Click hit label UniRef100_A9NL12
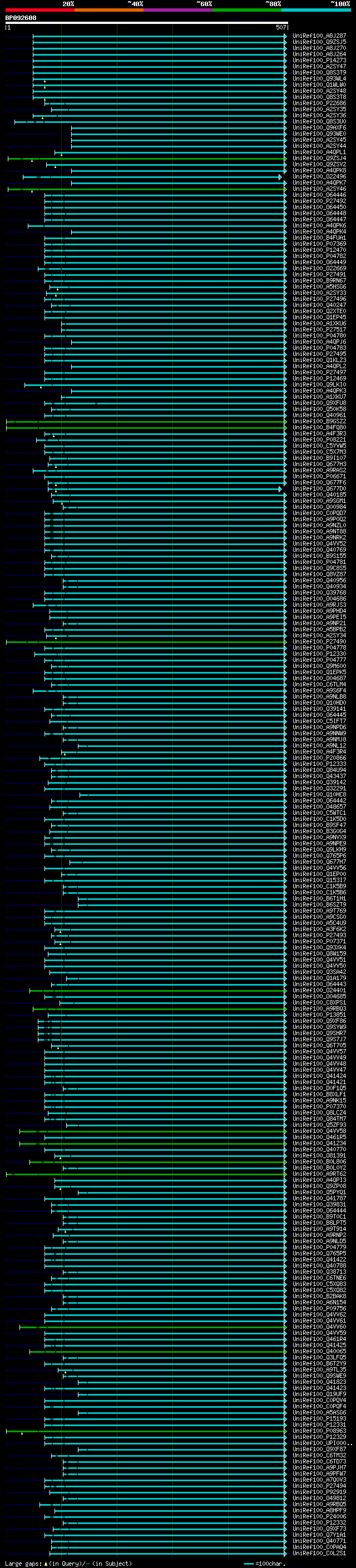This screenshot has height=1568, width=356. [x=319, y=746]
